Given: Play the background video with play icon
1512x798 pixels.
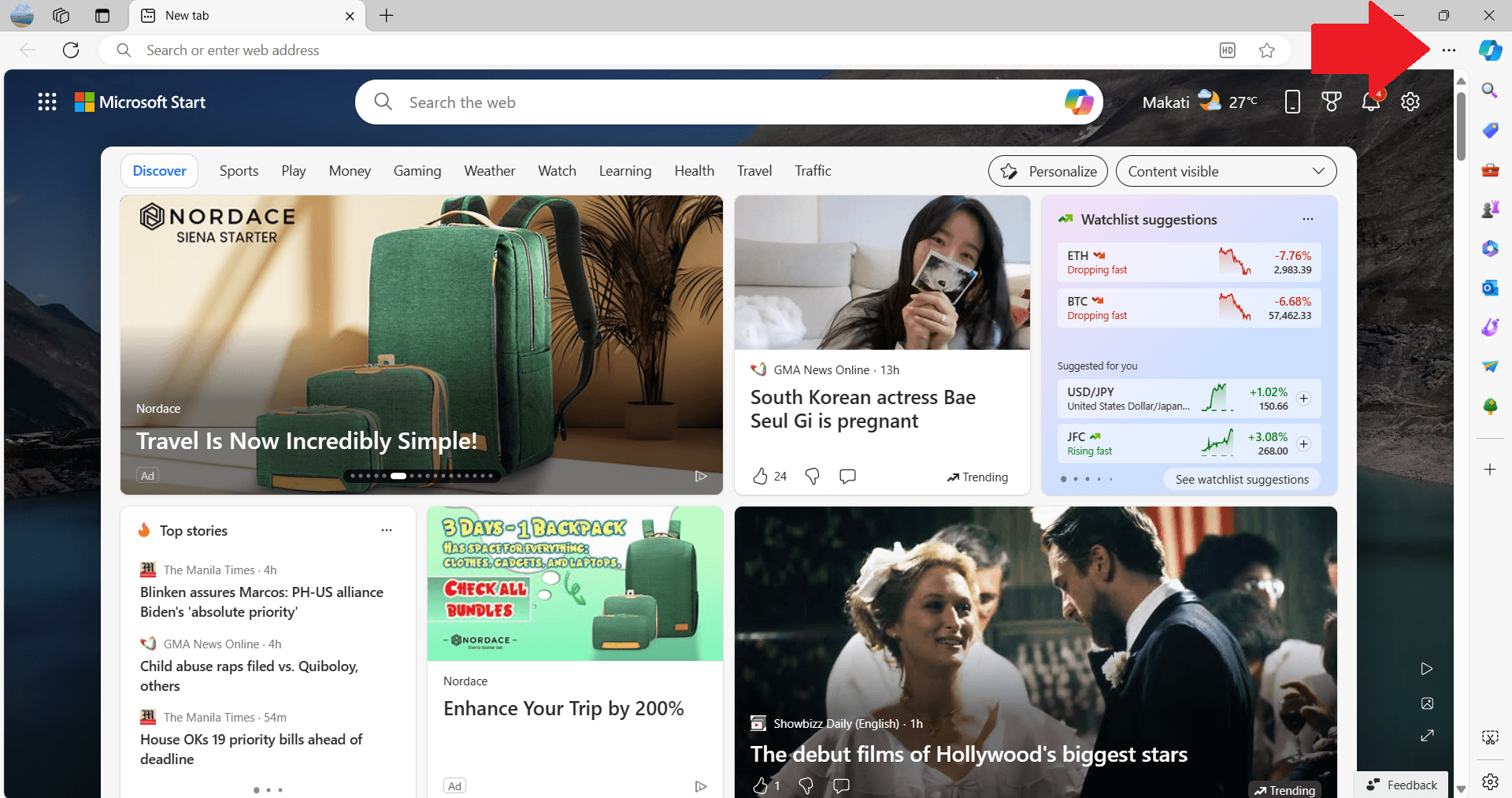Looking at the screenshot, I should tap(1426, 669).
